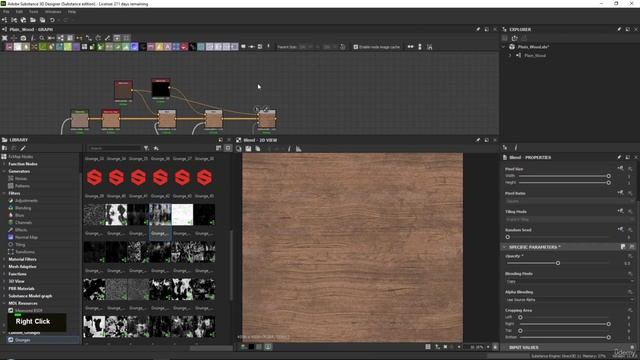Screen dimensions: 640x360
Task: Expand the Plain_Wood graph item in Explorer
Action: [x=510, y=56]
